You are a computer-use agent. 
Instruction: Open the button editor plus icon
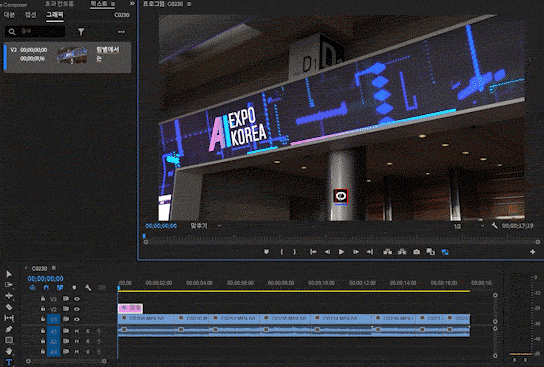point(533,252)
